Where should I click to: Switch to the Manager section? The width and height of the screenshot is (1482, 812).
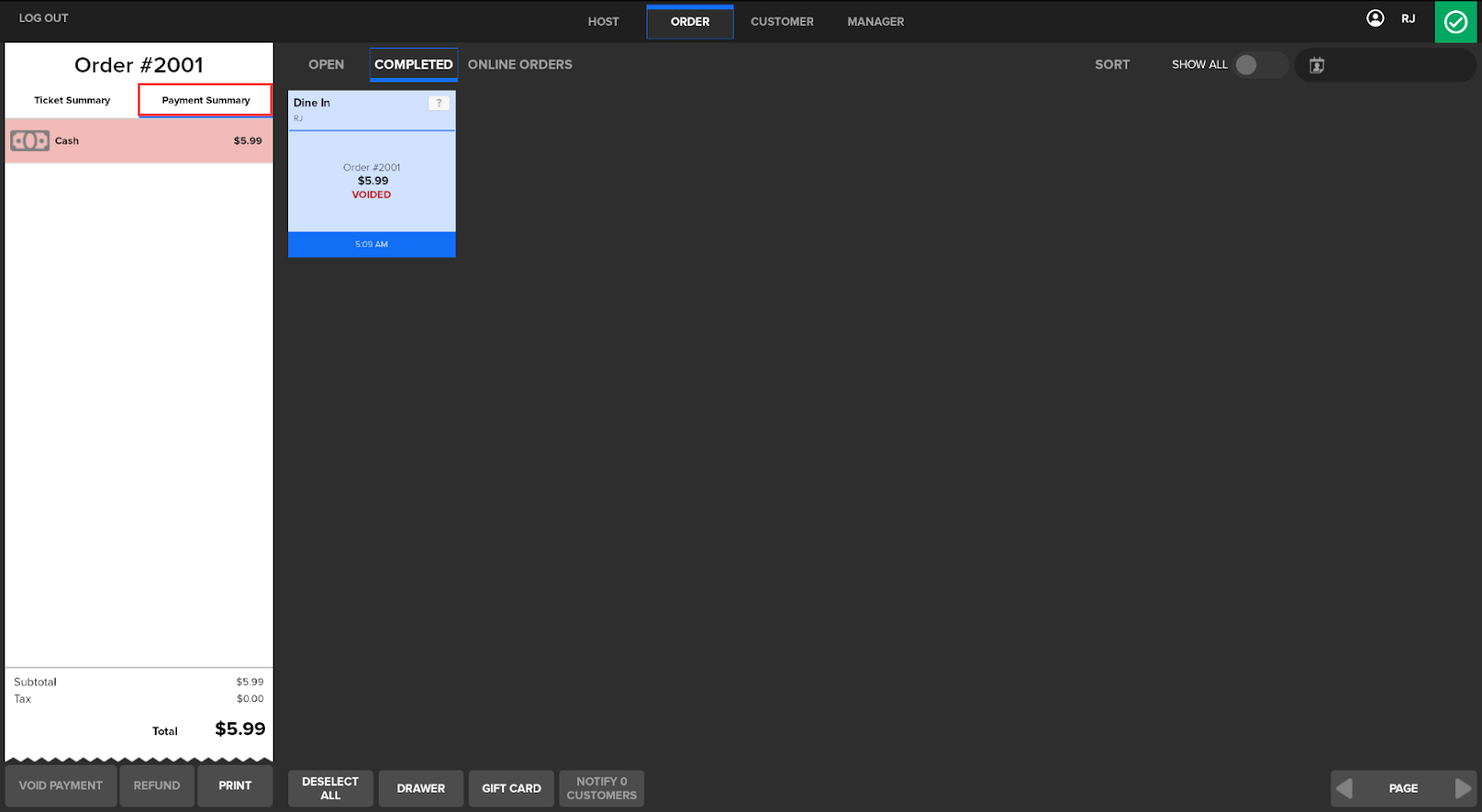(x=875, y=21)
